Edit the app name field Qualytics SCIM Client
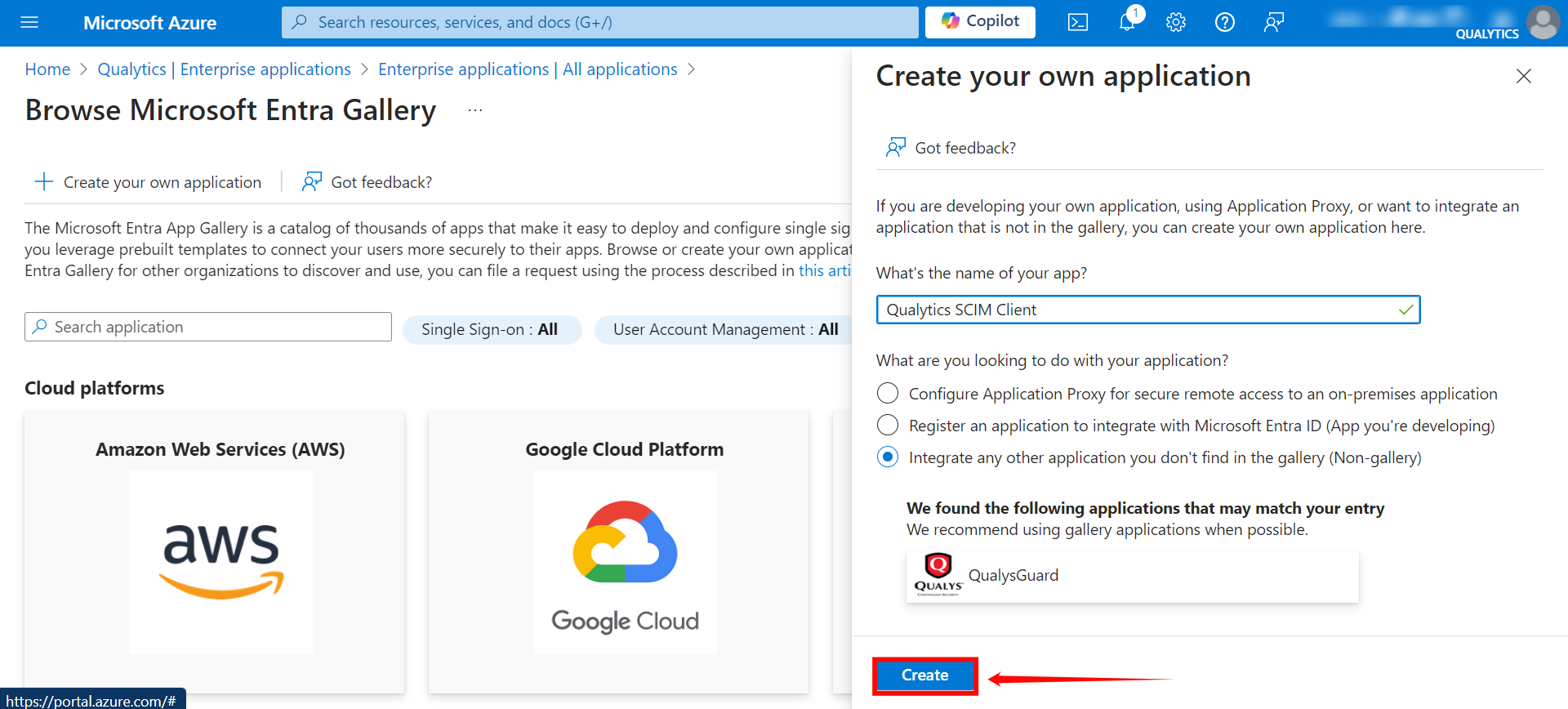Screen dimensions: 1568x709 point(1148,310)
